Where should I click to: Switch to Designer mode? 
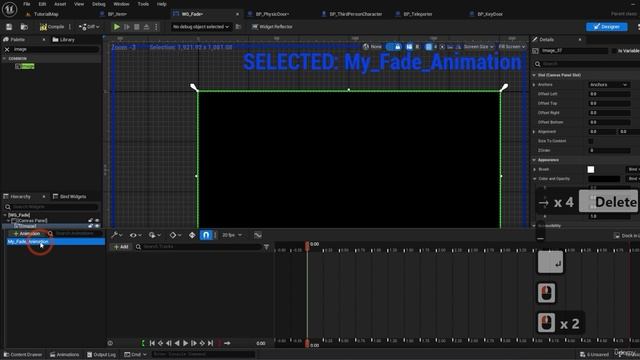tap(607, 27)
